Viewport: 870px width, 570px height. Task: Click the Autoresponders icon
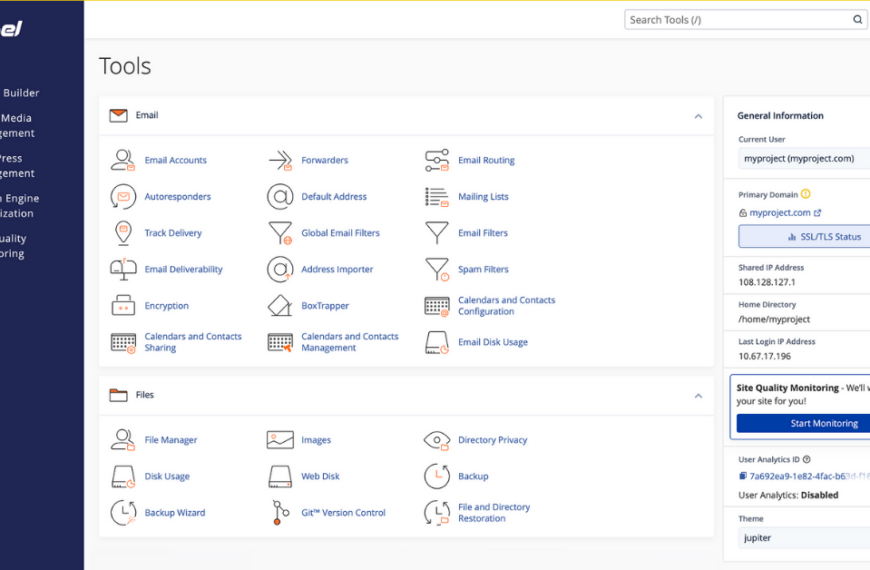pos(123,196)
